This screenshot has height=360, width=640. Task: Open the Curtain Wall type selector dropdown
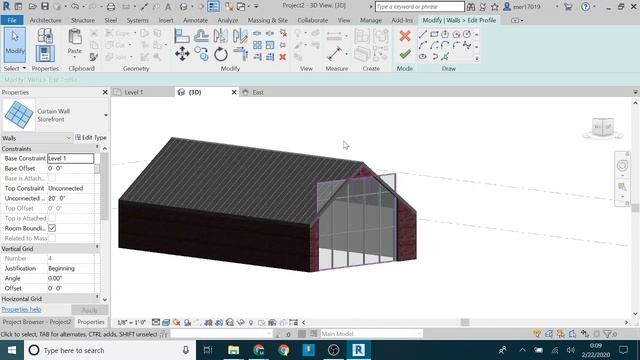[x=106, y=115]
